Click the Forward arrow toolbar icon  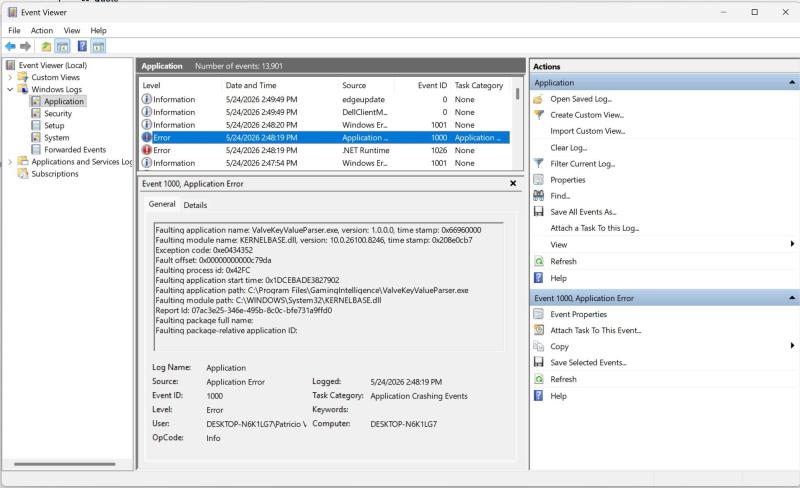[26, 46]
